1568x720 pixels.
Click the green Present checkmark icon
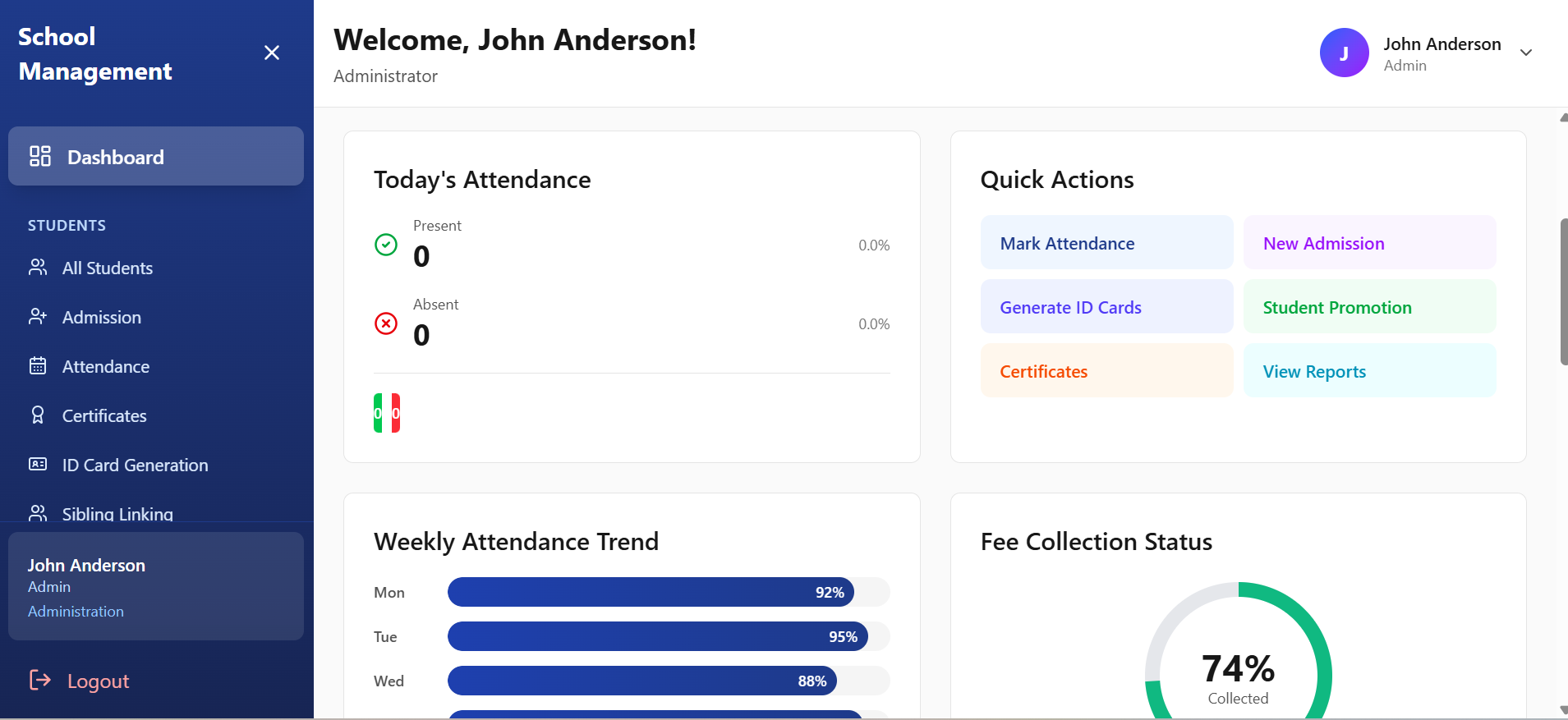[x=386, y=245]
